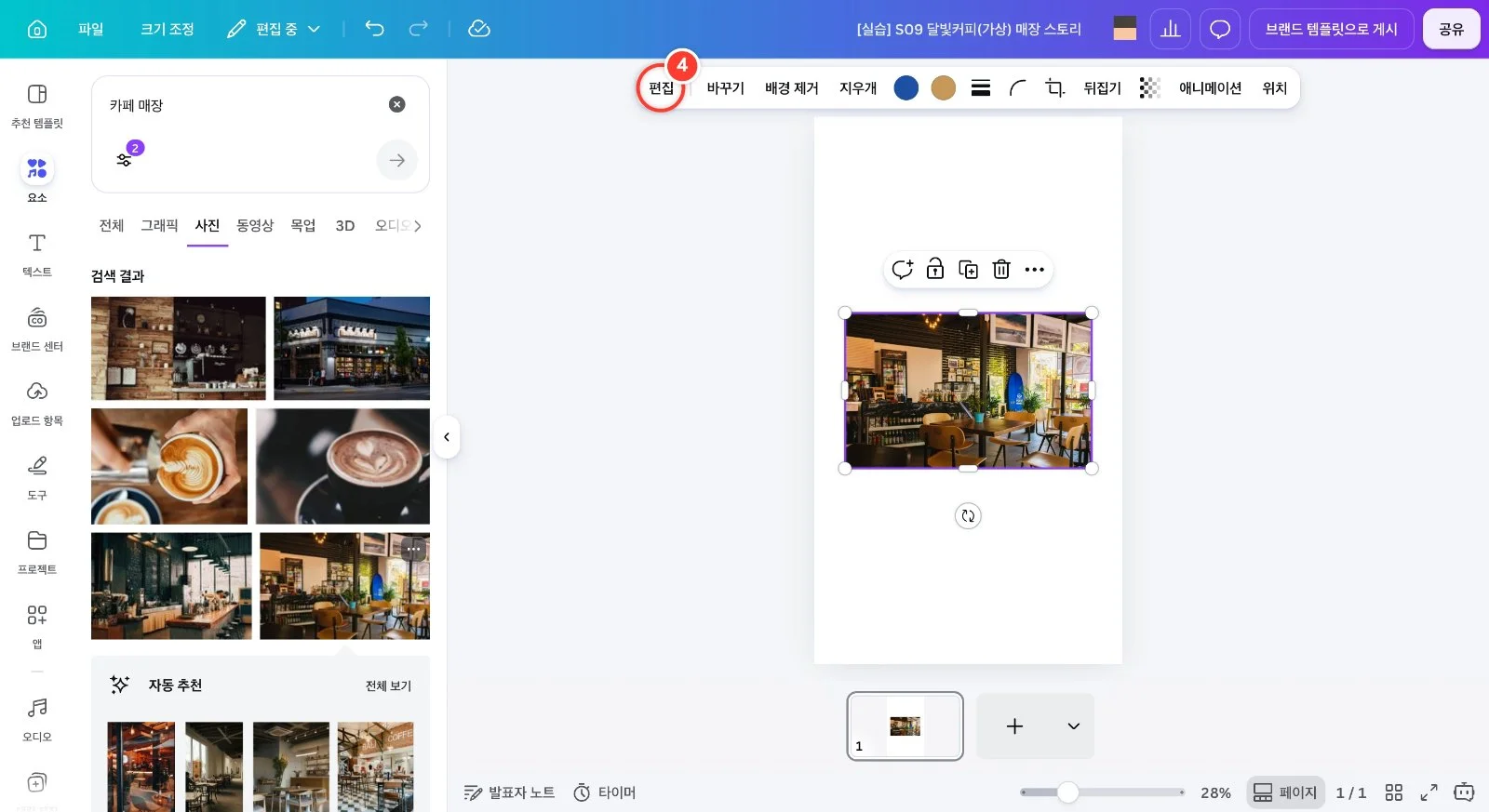Viewport: 1489px width, 812px height.
Task: Open search filter options
Action: 125,159
